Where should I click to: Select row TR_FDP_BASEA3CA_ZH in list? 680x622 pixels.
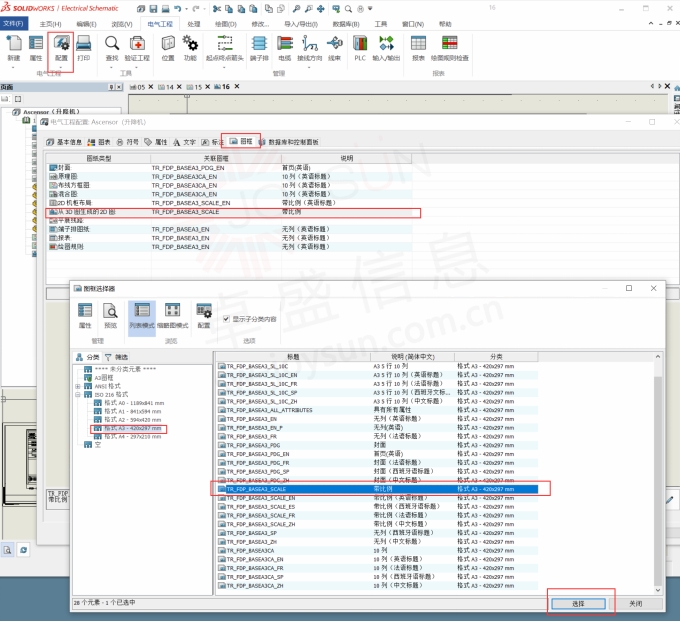coord(377,586)
